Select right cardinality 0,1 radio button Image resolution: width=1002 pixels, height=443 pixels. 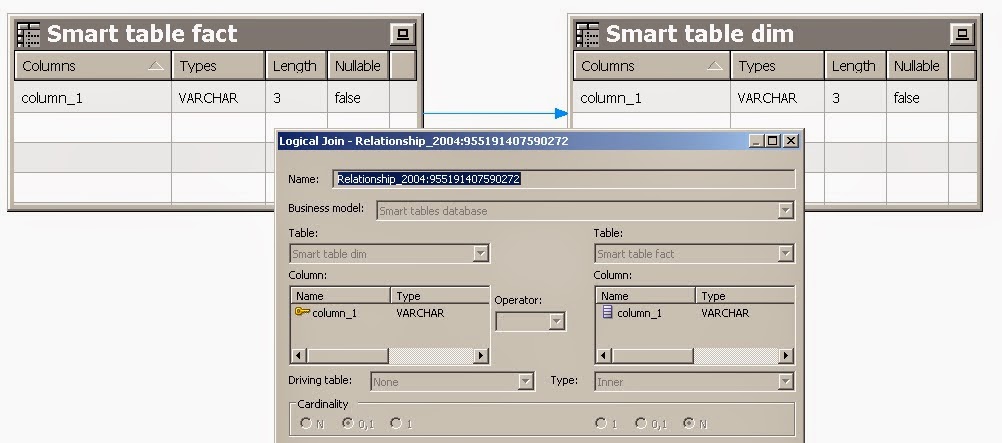(x=641, y=423)
